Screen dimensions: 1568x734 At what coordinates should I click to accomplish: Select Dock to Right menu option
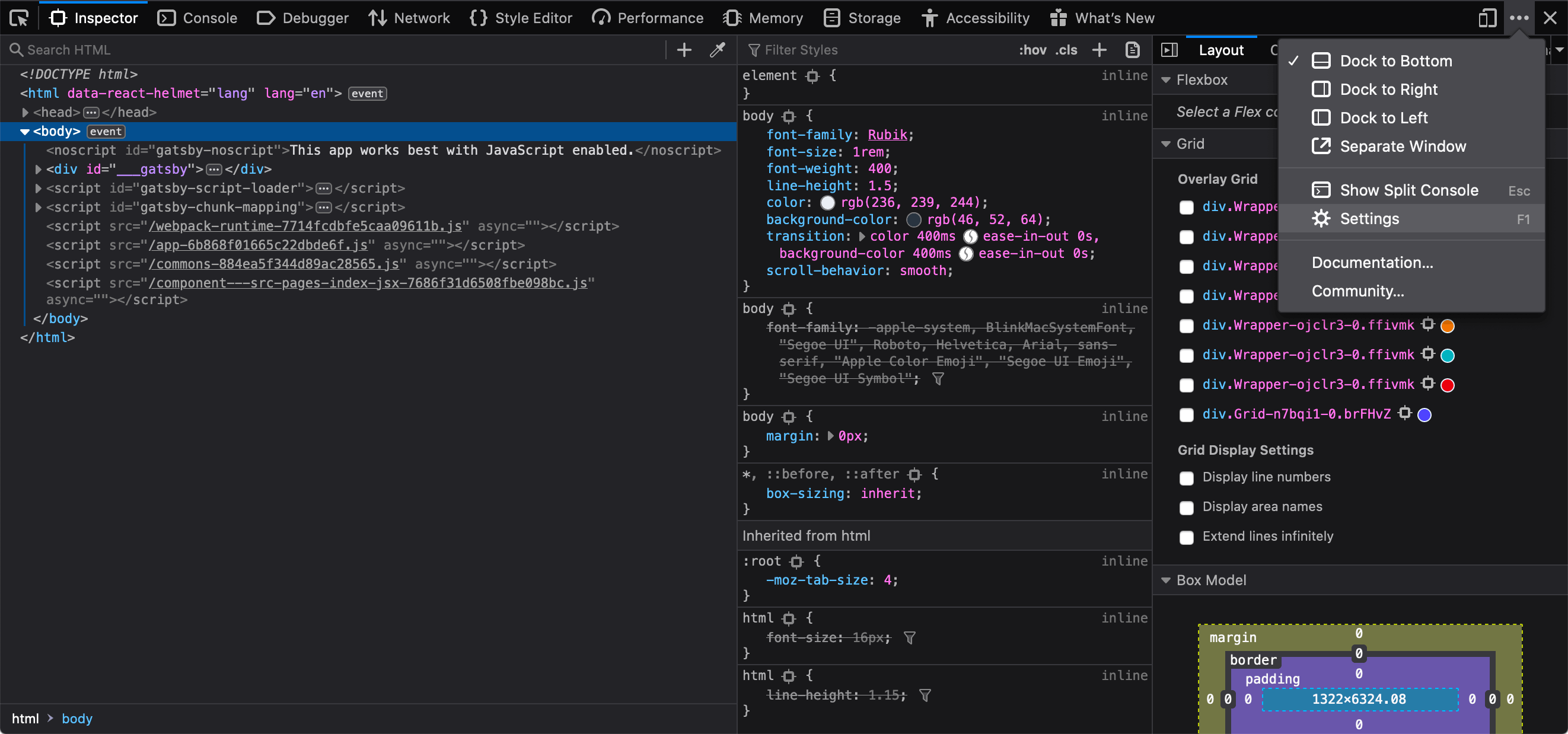pyautogui.click(x=1388, y=90)
